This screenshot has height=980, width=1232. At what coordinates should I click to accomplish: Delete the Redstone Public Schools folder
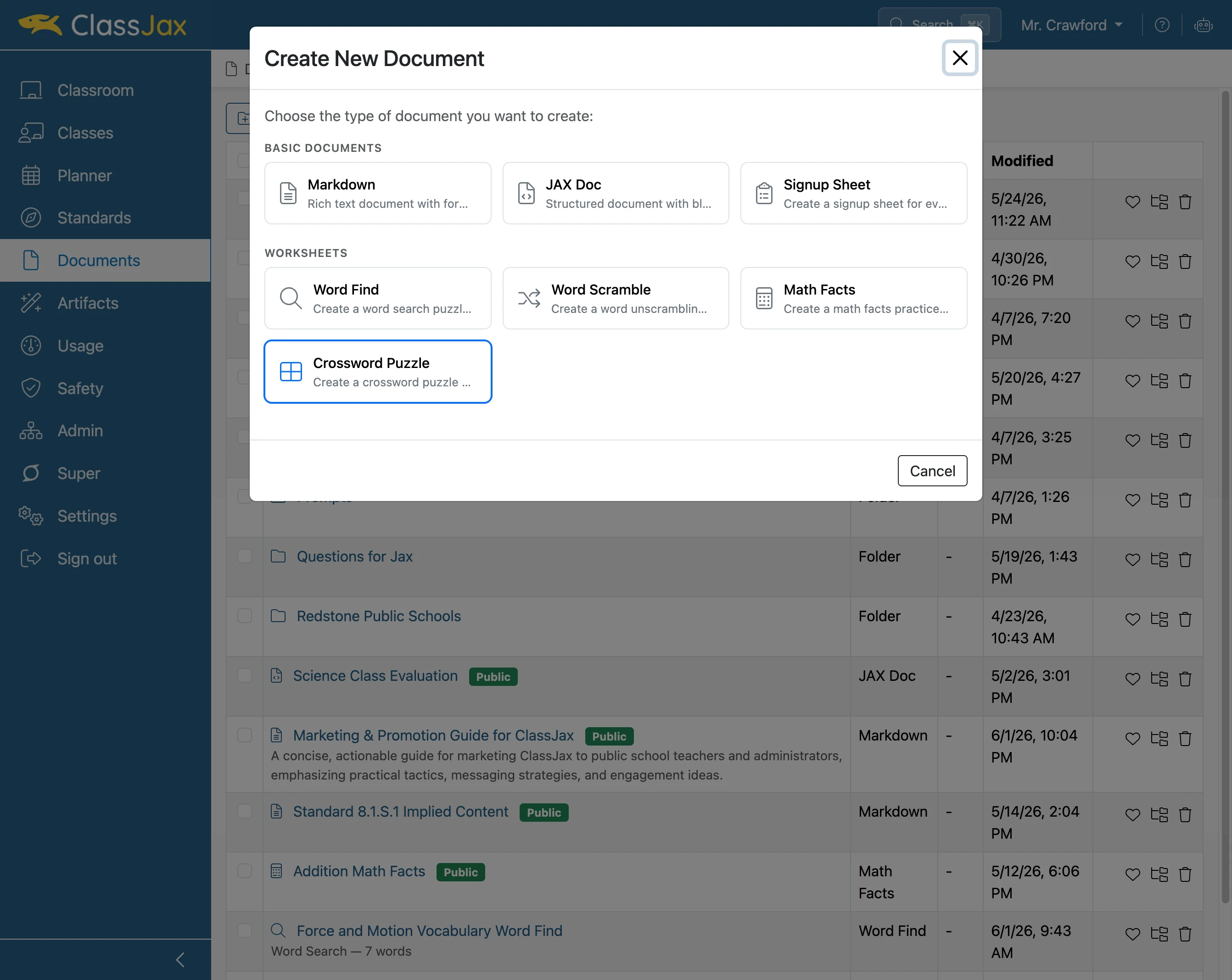pyautogui.click(x=1185, y=619)
